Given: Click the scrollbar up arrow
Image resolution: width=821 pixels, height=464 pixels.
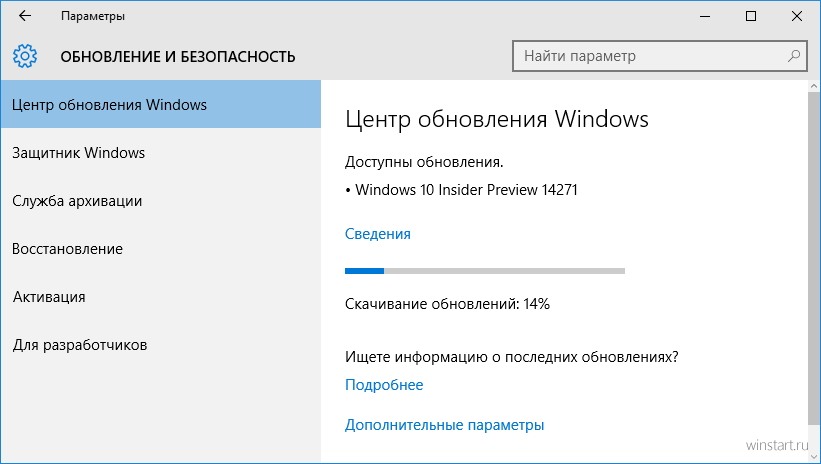Looking at the screenshot, I should pos(814,86).
